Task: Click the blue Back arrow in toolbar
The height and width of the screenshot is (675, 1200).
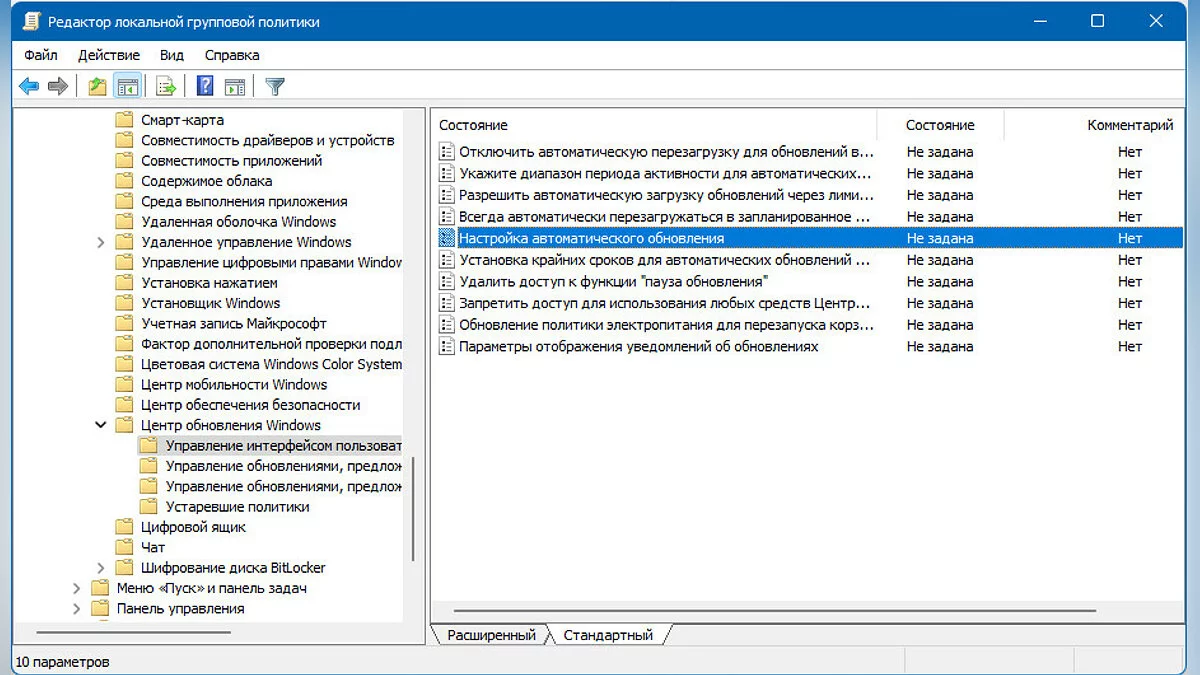Action: click(x=29, y=87)
